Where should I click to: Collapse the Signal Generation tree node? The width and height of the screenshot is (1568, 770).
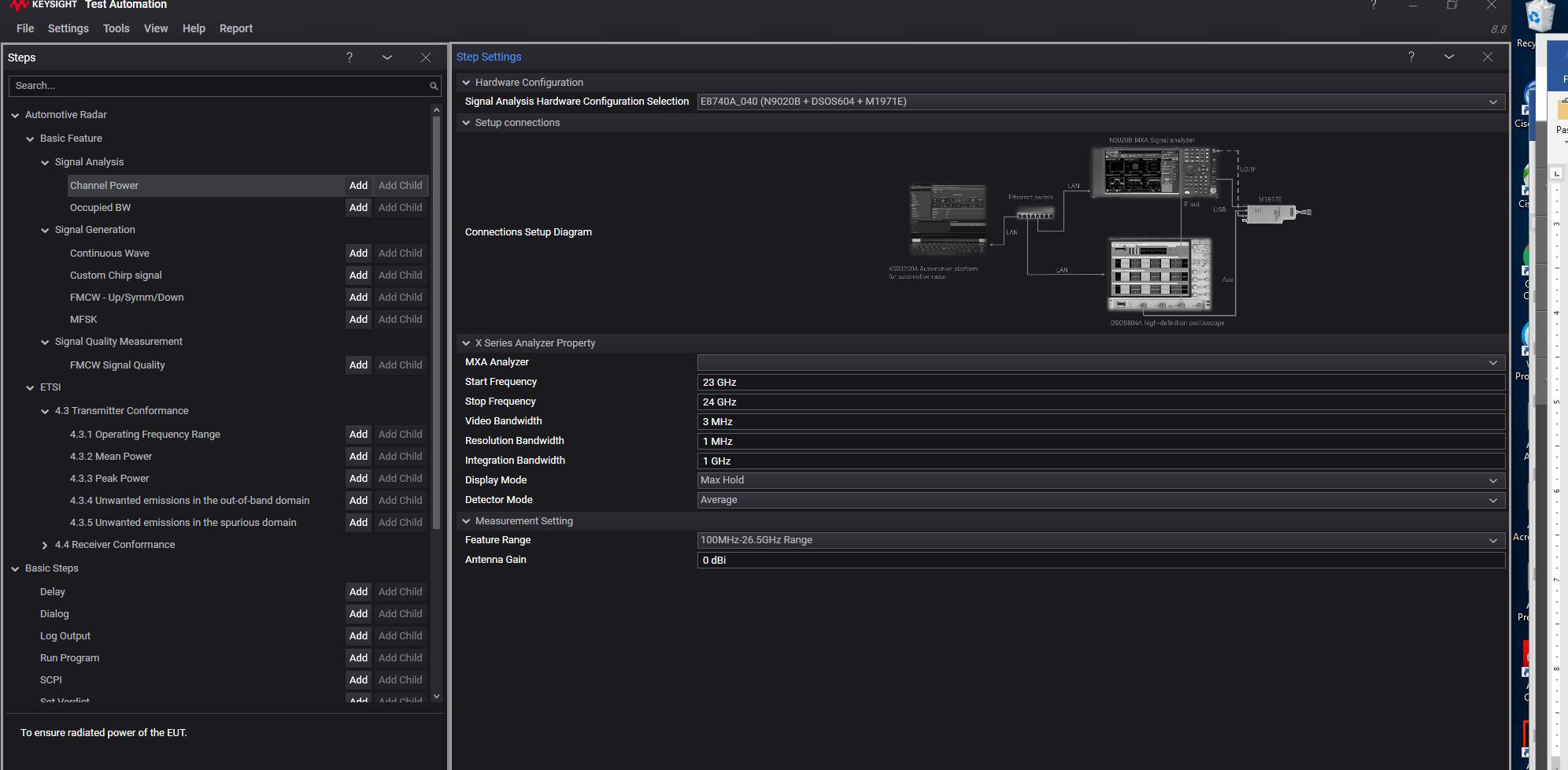tap(45, 230)
